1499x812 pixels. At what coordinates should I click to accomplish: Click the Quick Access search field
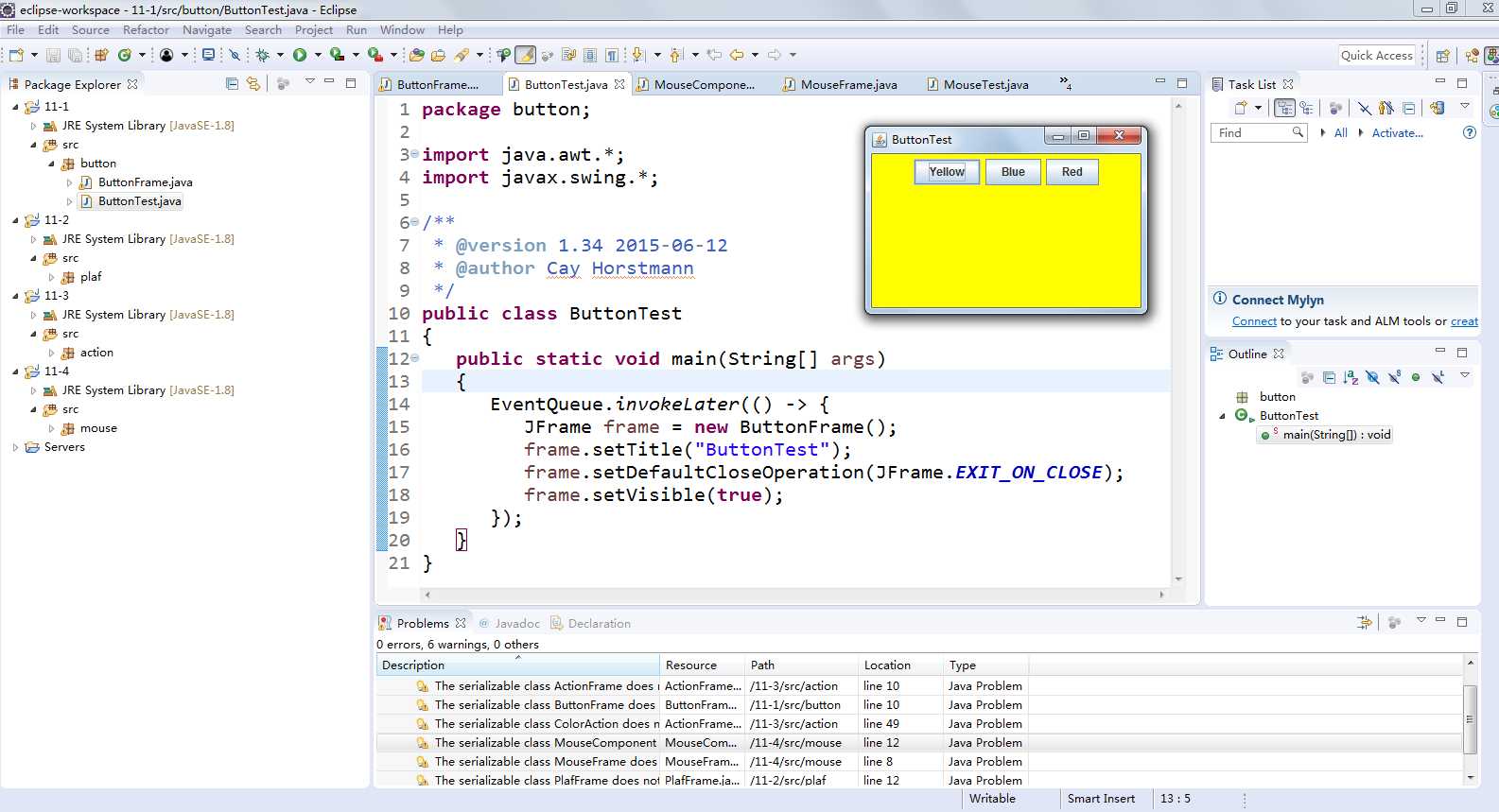tap(1376, 56)
